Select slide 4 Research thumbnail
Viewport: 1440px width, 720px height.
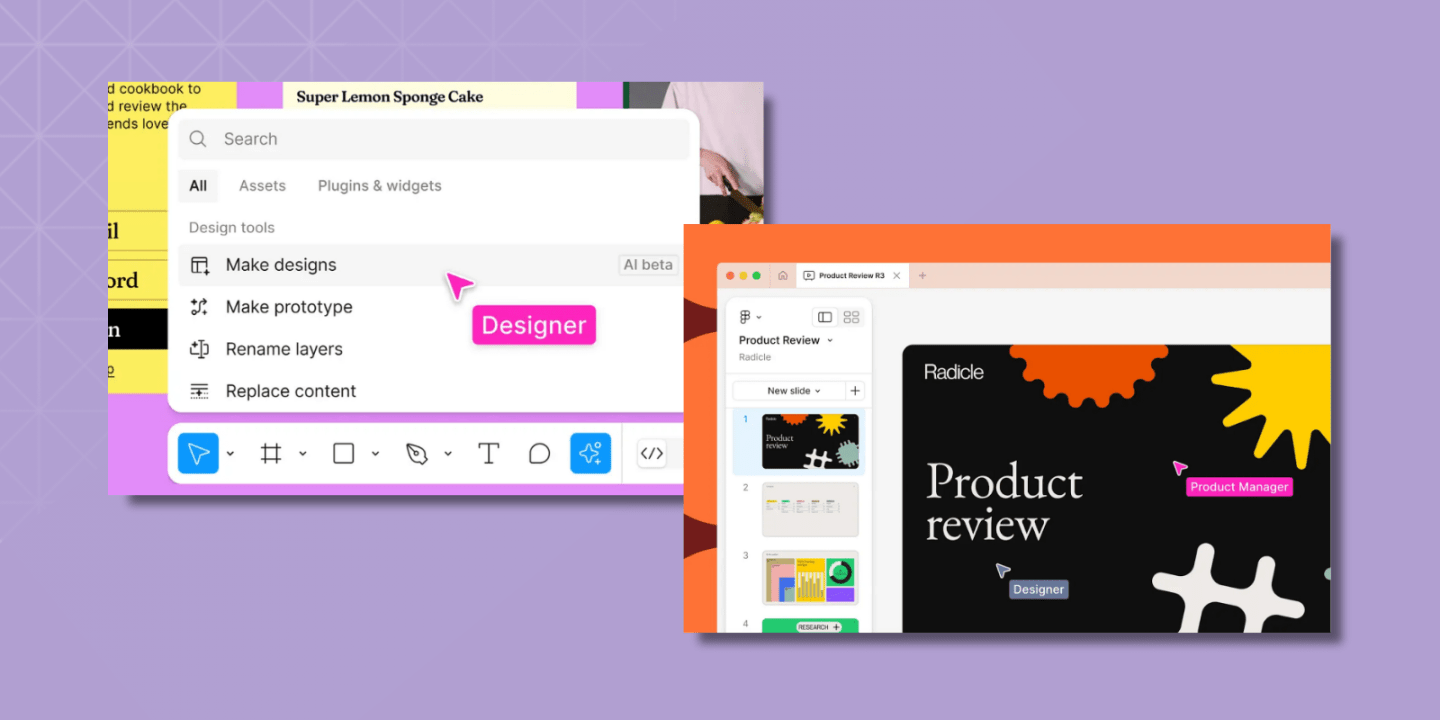pyautogui.click(x=810, y=626)
